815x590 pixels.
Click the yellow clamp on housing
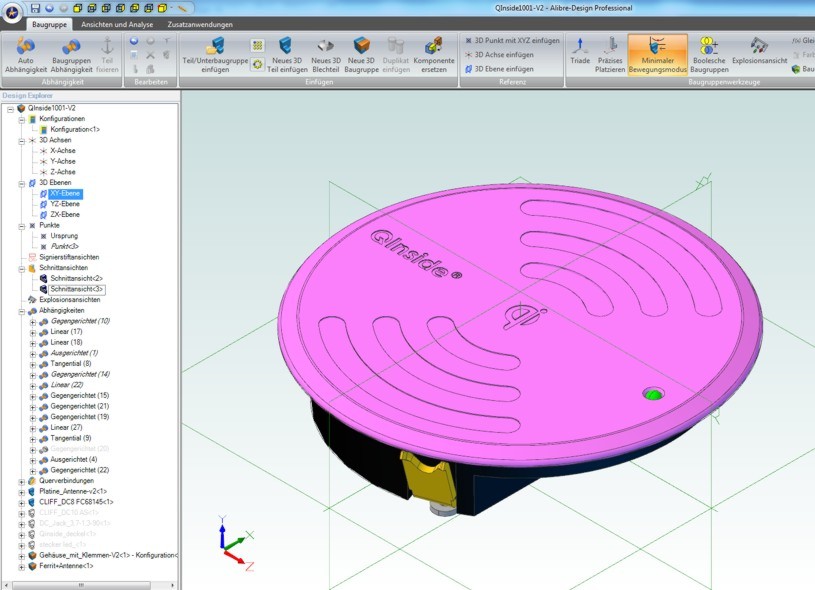pyautogui.click(x=427, y=479)
